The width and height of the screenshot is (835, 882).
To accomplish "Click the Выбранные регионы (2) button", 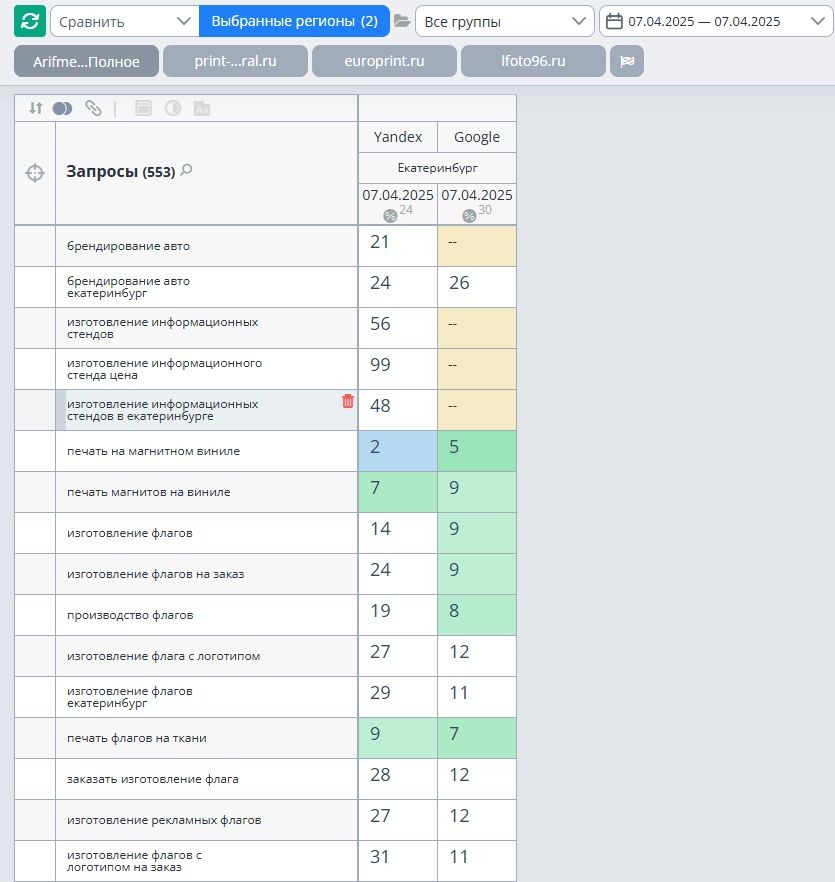I will 294,21.
